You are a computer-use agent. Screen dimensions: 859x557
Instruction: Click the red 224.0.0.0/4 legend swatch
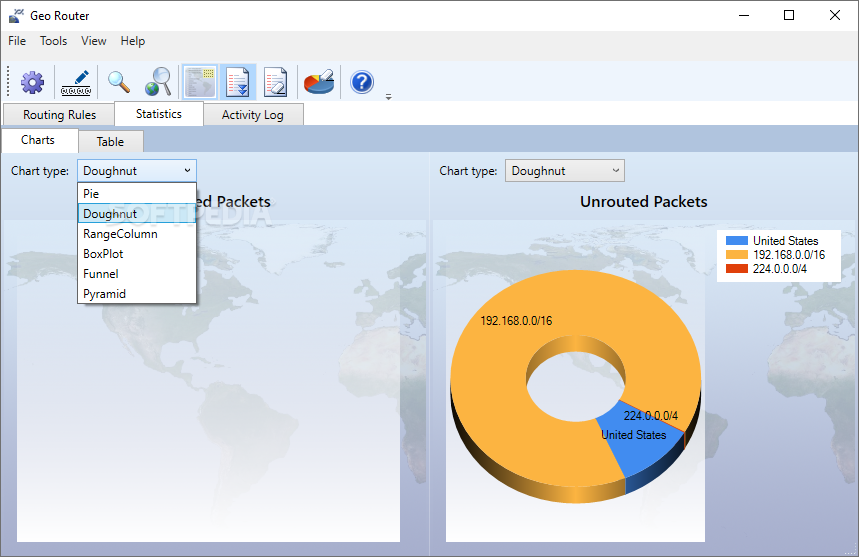(x=736, y=269)
